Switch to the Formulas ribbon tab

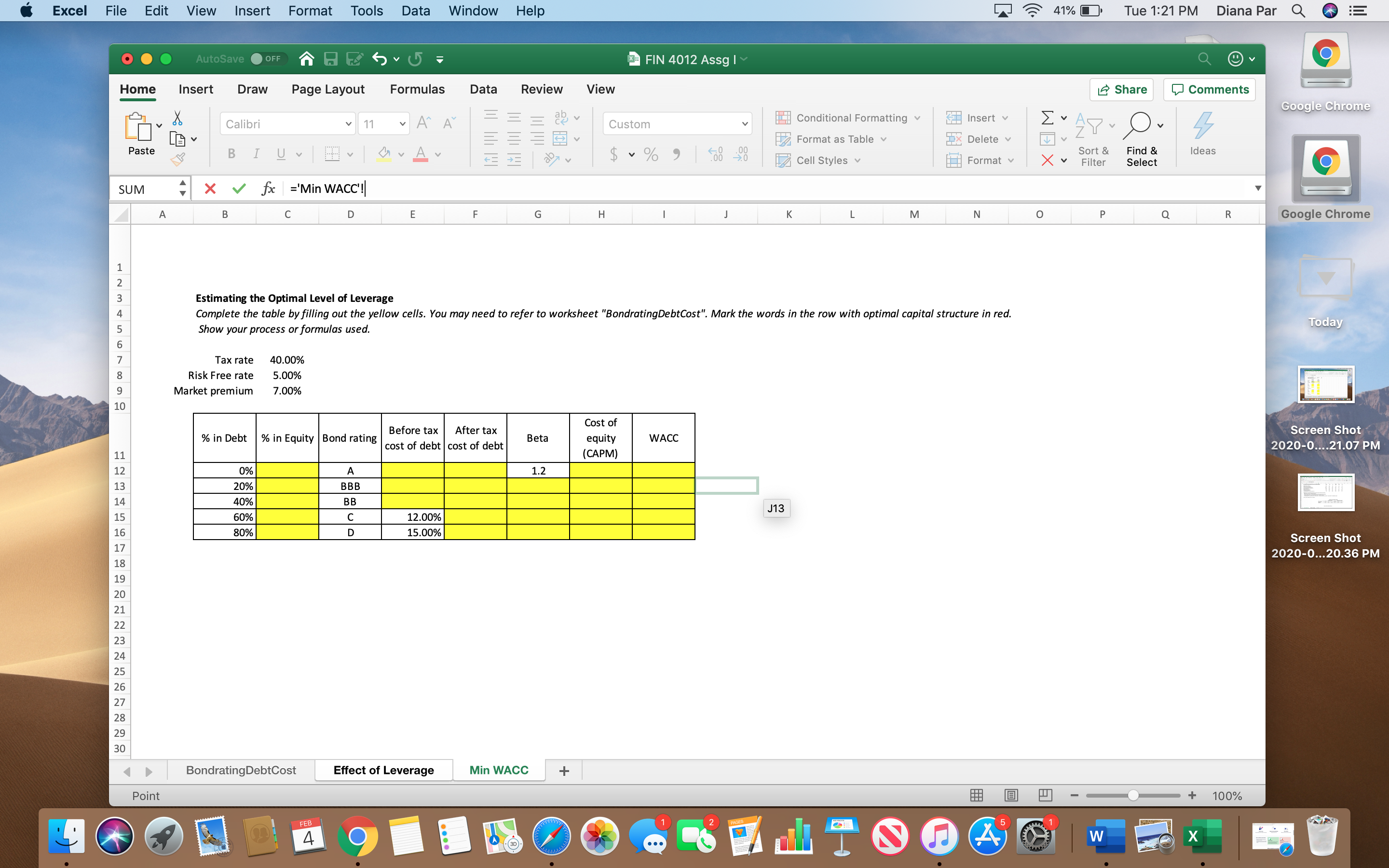(417, 89)
